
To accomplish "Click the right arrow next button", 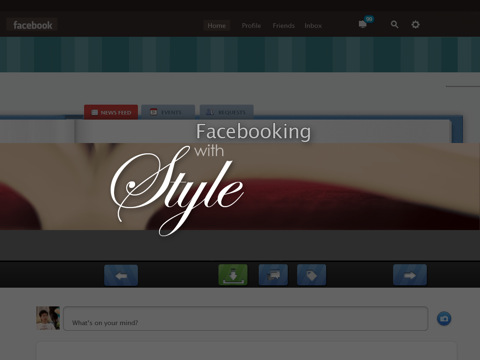I will point(410,275).
